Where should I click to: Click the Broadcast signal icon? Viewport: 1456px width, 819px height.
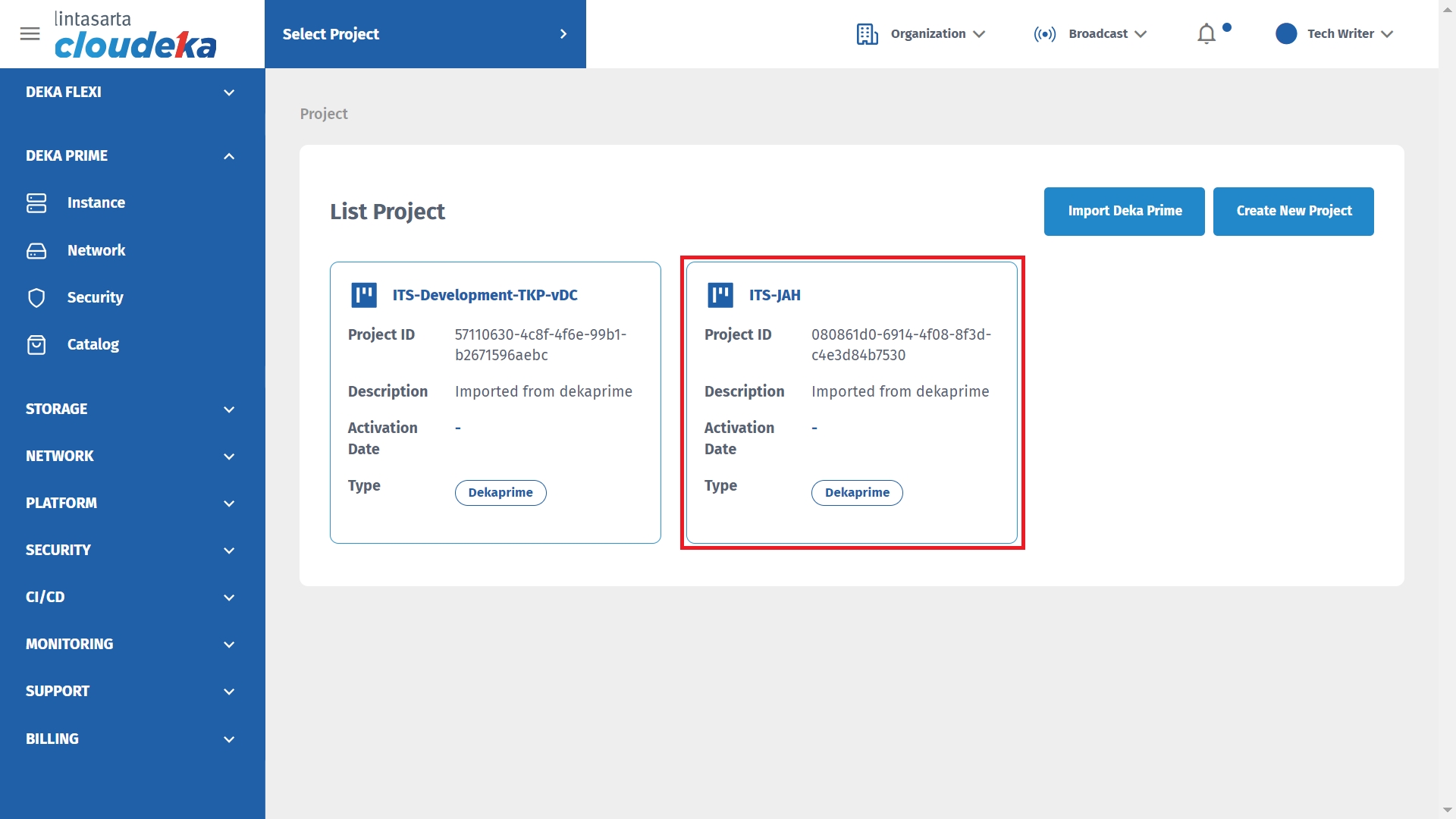click(x=1044, y=34)
